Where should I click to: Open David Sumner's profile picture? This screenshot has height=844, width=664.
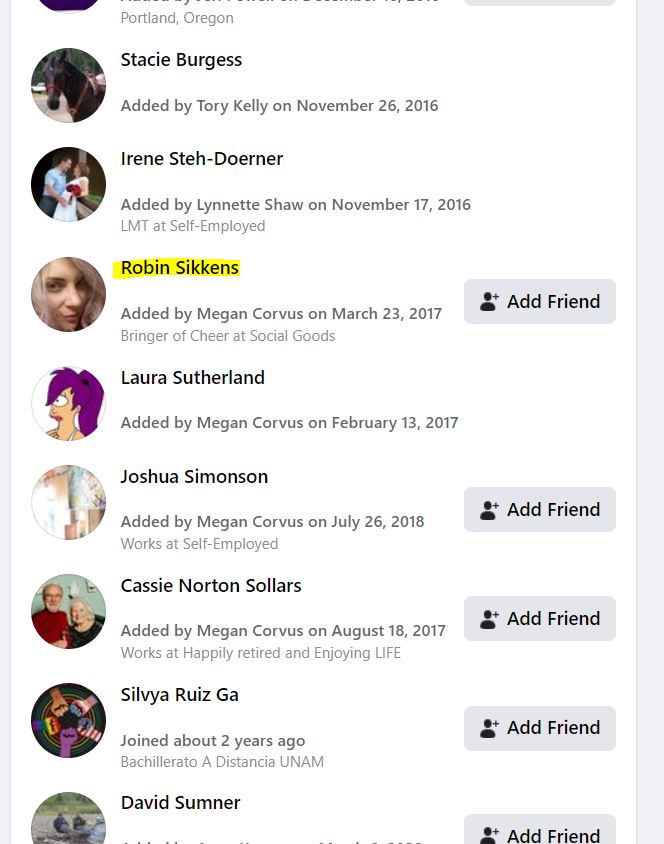[x=68, y=818]
